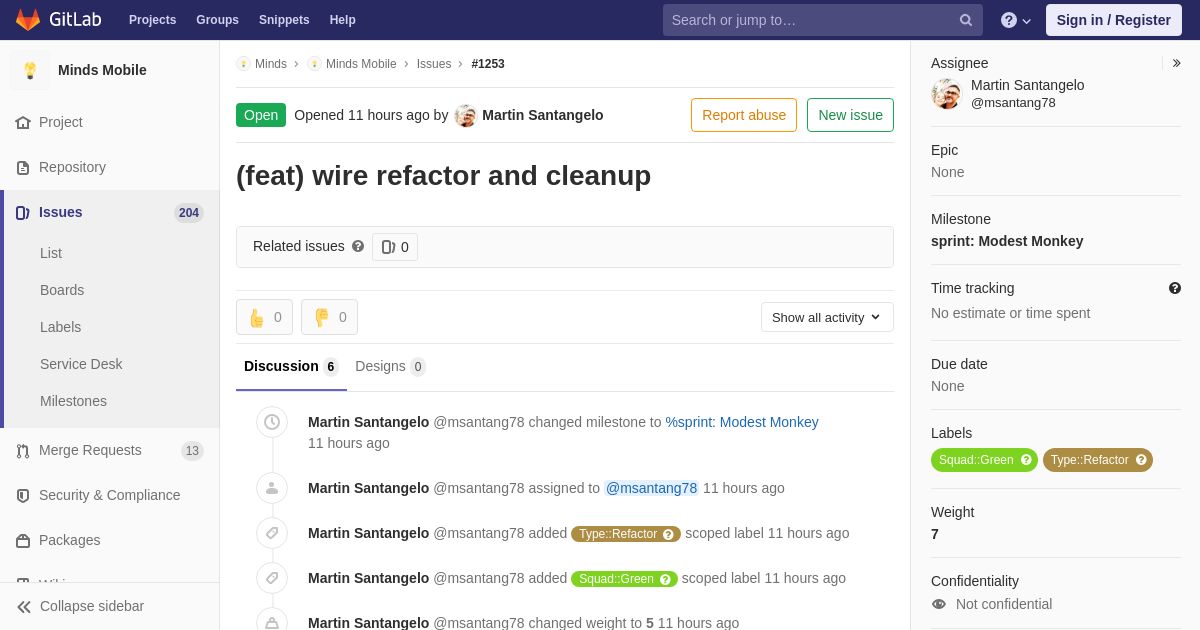Click the Merge Requests icon
The width and height of the screenshot is (1200, 630).
click(x=23, y=450)
